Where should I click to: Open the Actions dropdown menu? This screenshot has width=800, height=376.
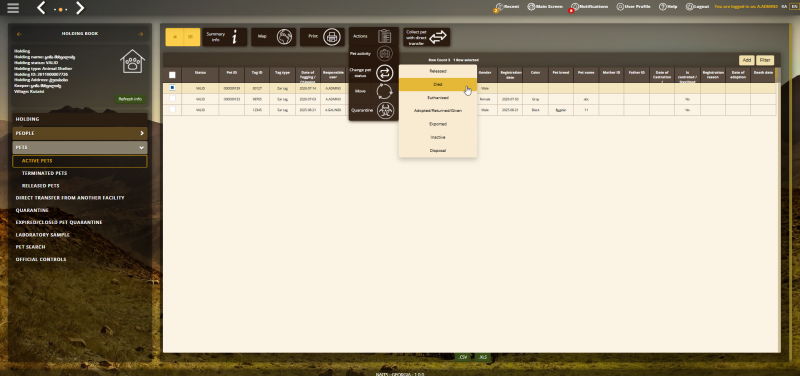(373, 36)
